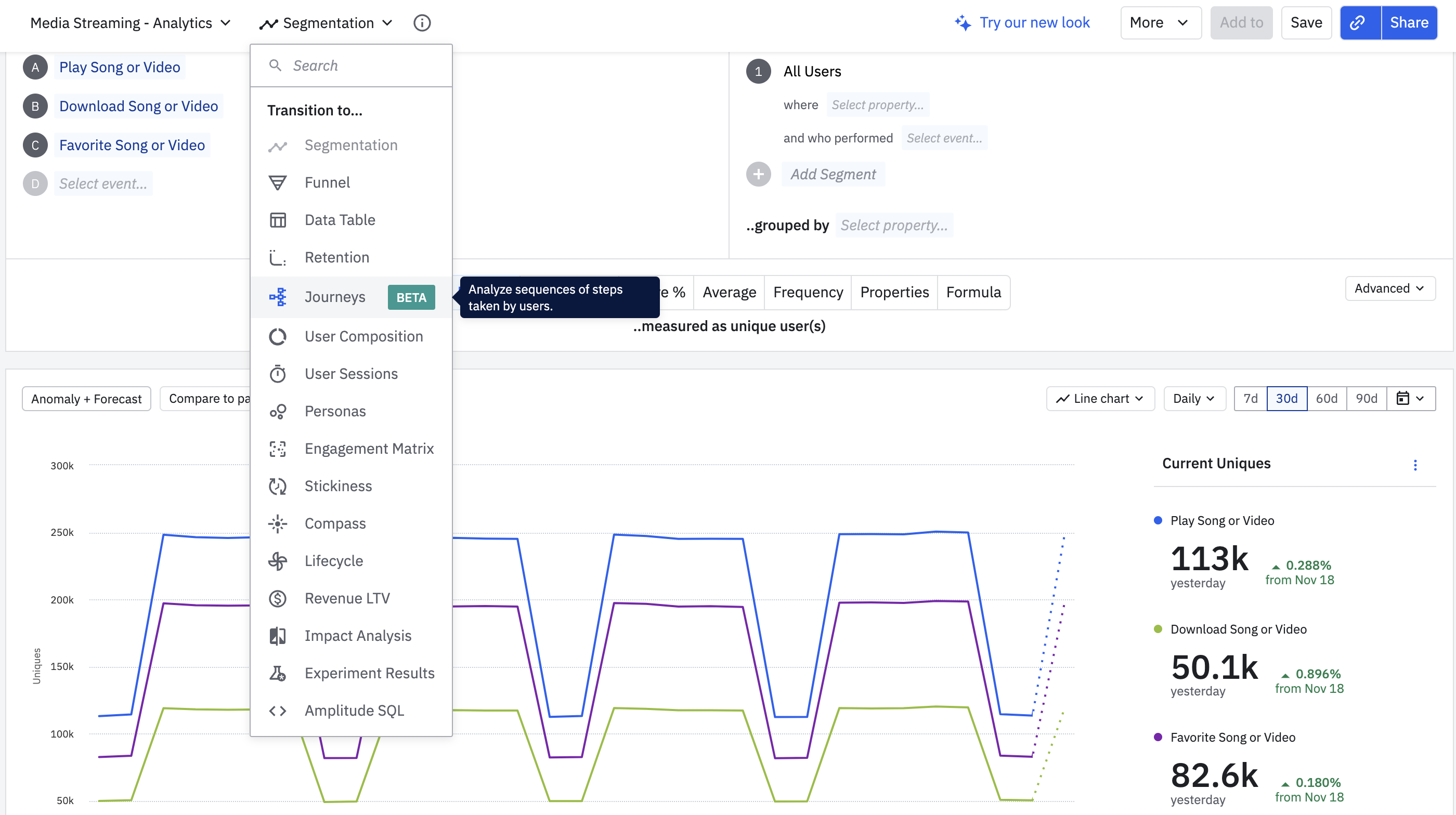
Task: Switch to the Frequency tab
Action: tap(807, 293)
